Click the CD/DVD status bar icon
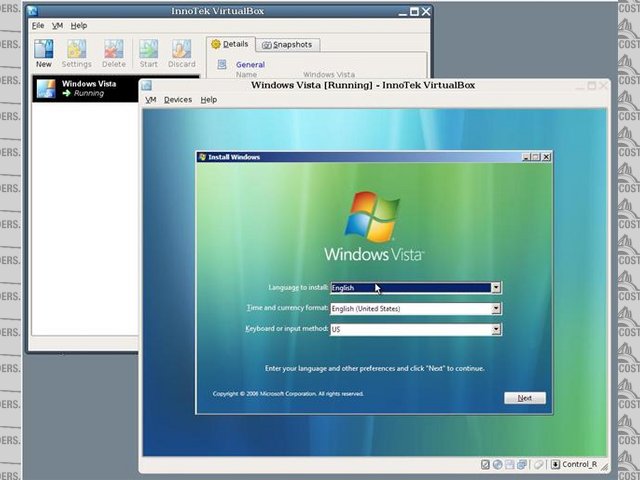640x480 pixels. coord(498,464)
